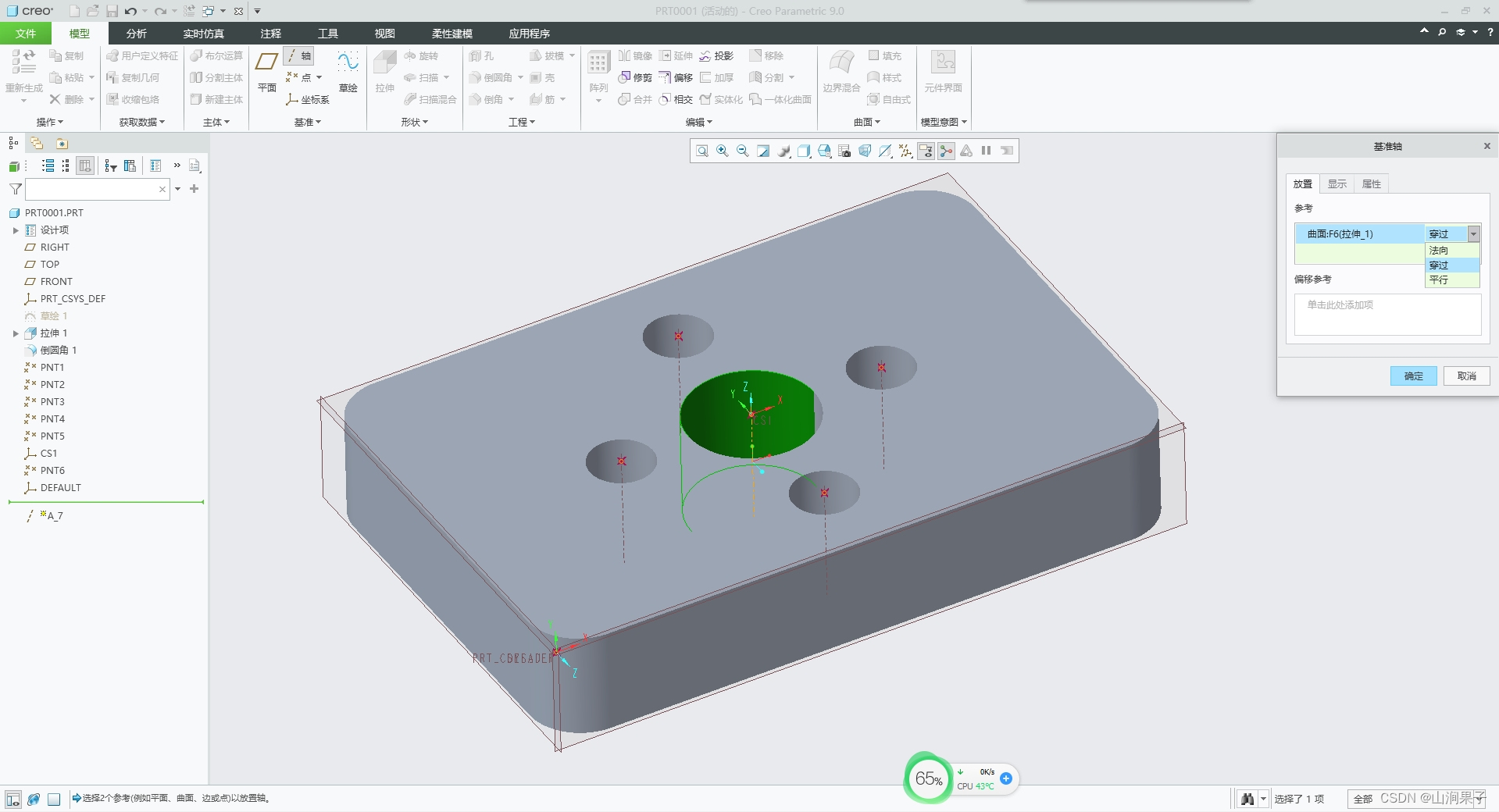Click the Zoom In icon in graphics toolbar
The height and width of the screenshot is (812, 1499).
(723, 151)
